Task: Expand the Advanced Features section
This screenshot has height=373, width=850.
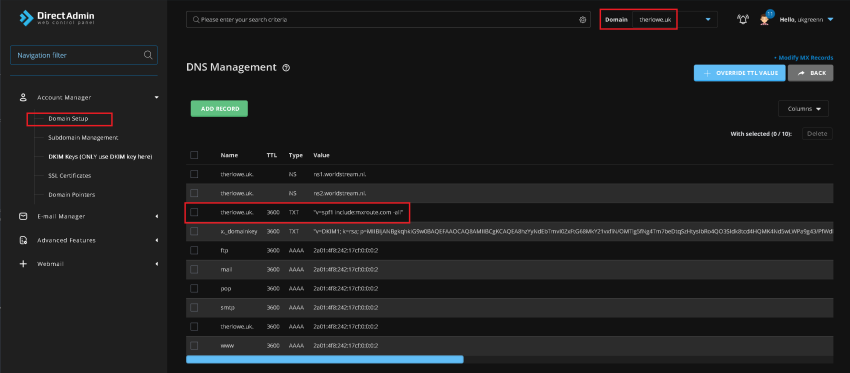Action: [157, 240]
